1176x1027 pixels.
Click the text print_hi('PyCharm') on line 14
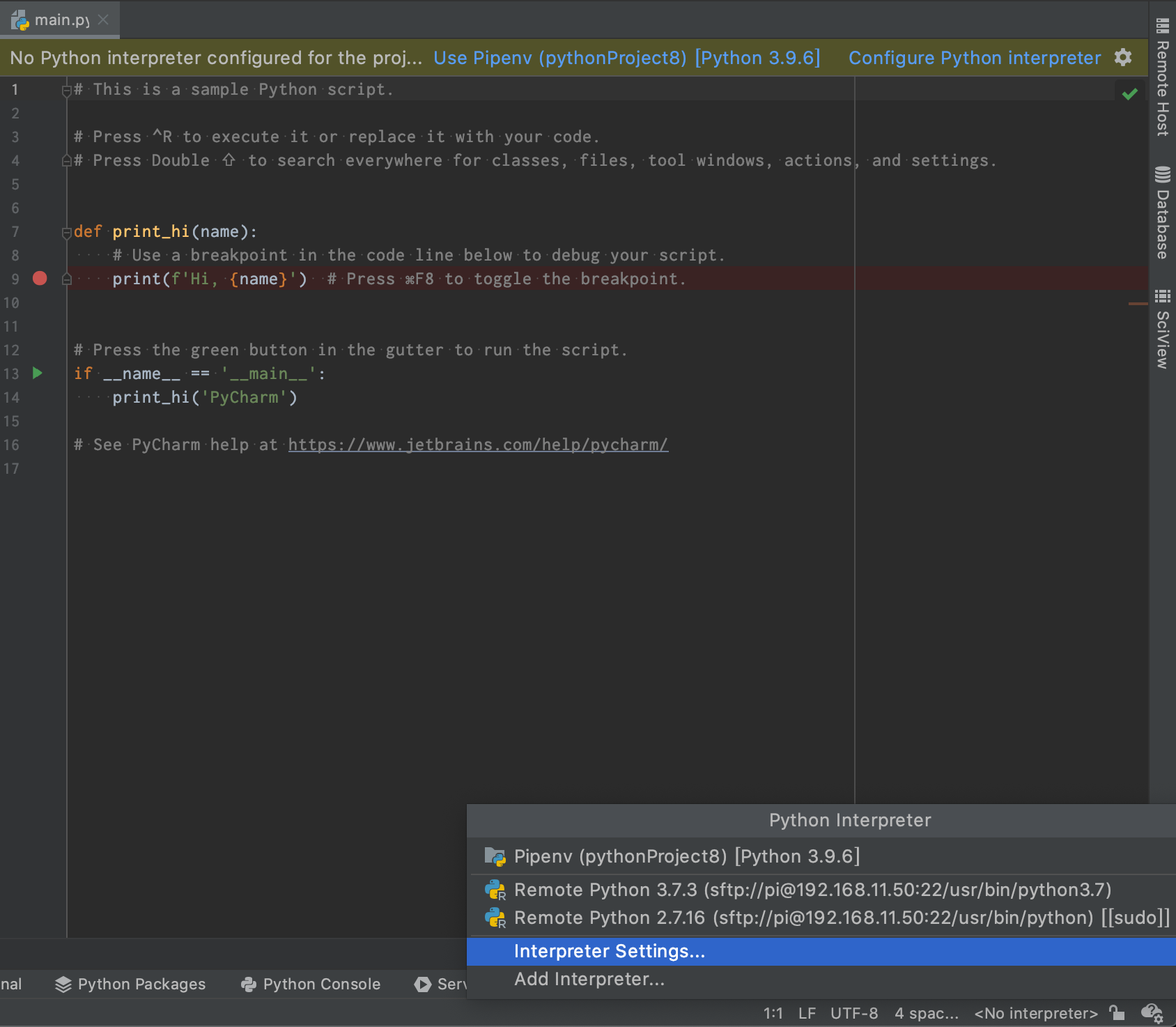point(205,397)
